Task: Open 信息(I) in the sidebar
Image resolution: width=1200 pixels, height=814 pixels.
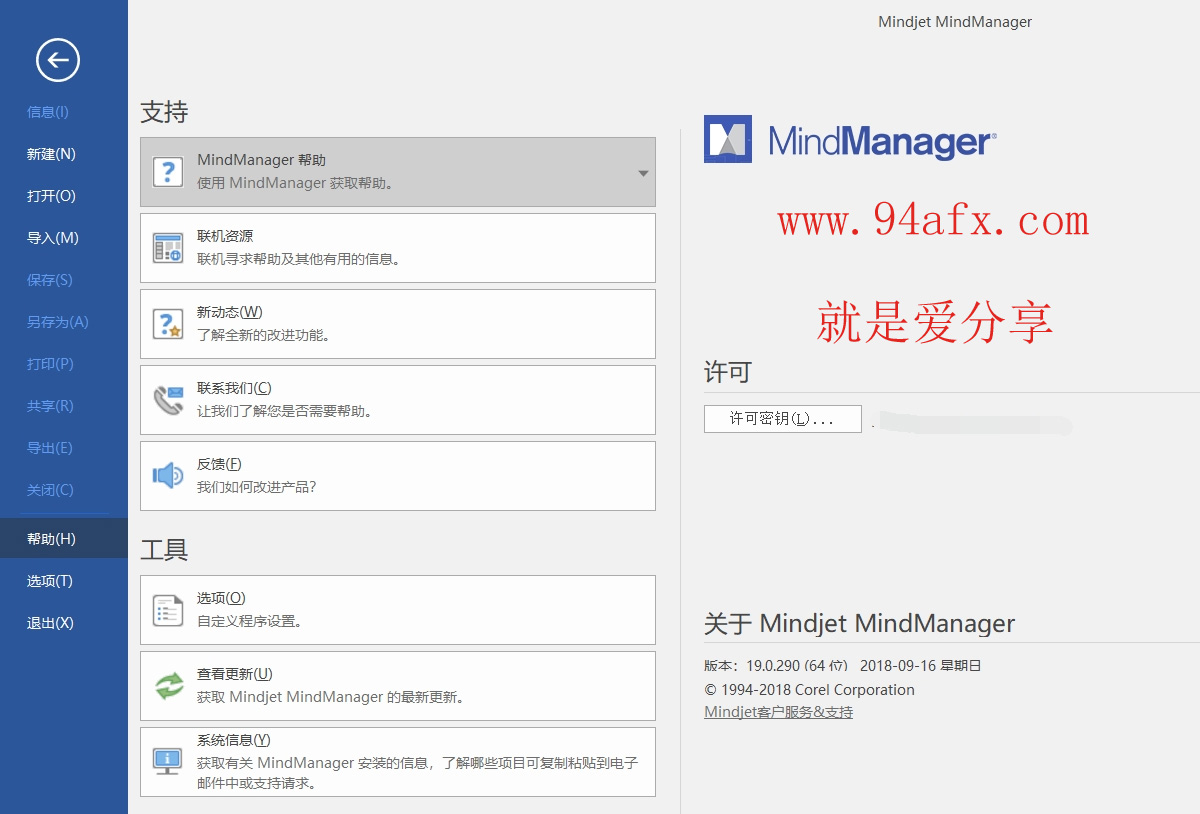Action: point(48,112)
